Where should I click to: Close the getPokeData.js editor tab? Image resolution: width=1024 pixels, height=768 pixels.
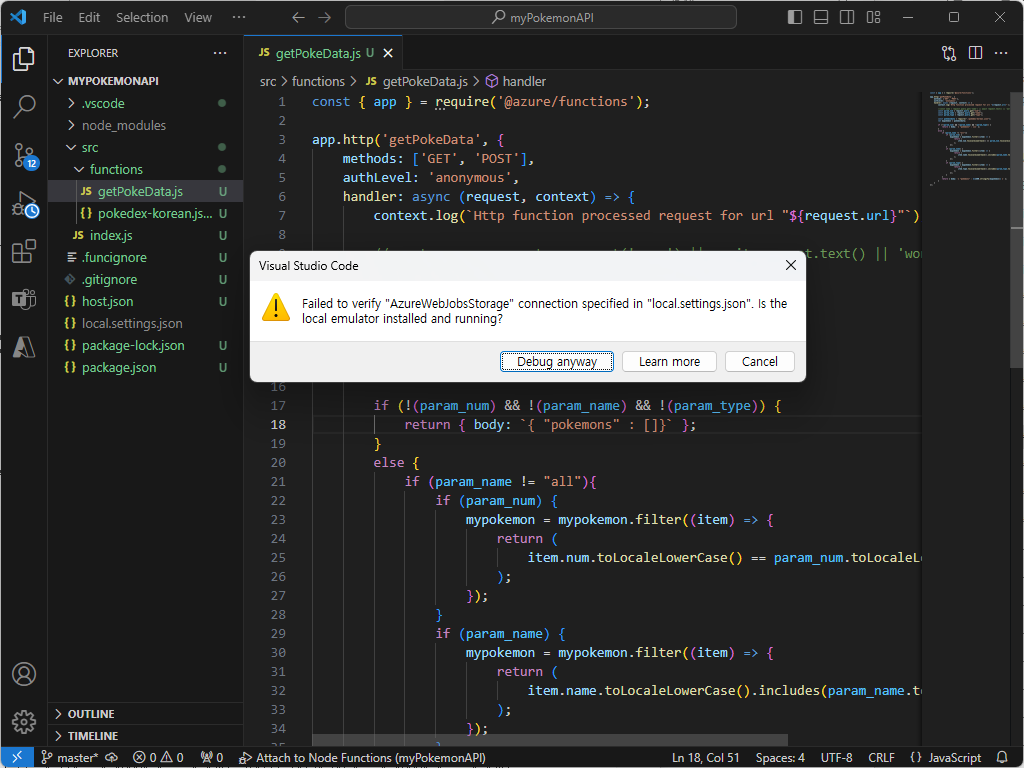click(x=388, y=53)
